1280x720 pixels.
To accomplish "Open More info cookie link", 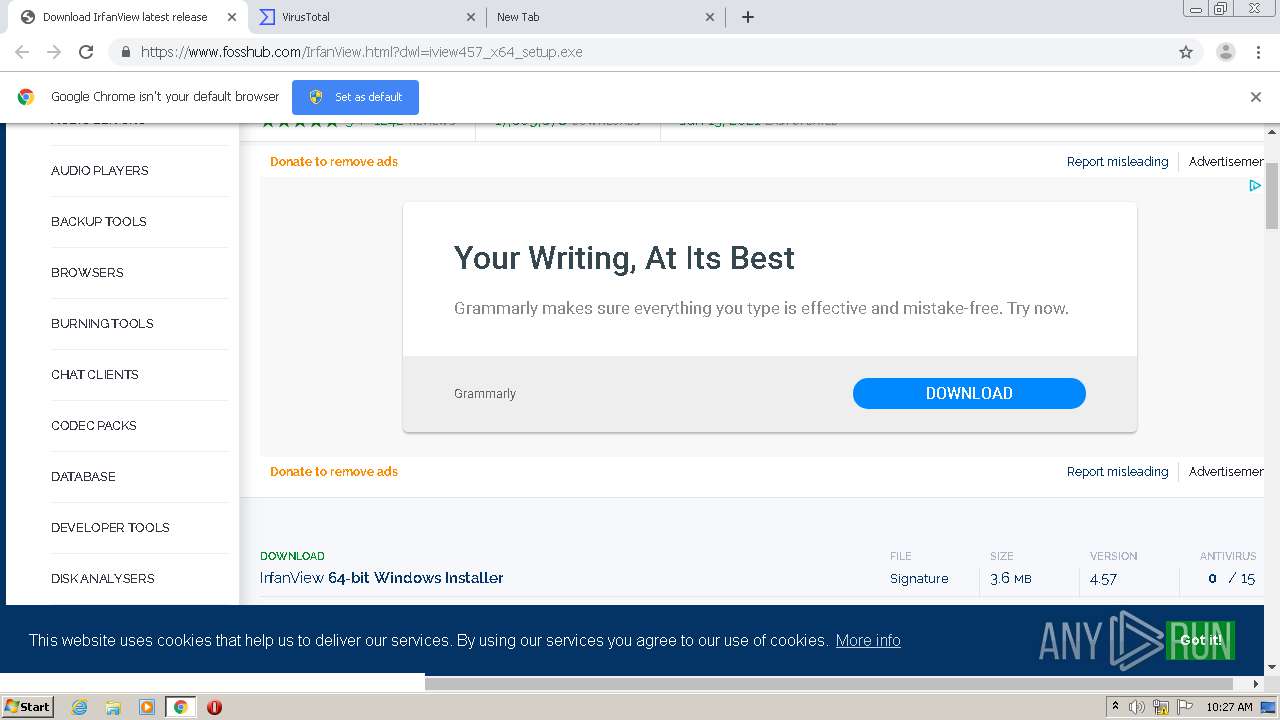I will 868,641.
